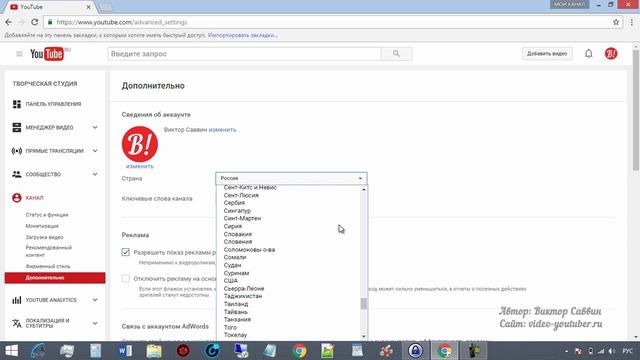
Task: Open the Chrome three-dot menu
Action: point(631,22)
